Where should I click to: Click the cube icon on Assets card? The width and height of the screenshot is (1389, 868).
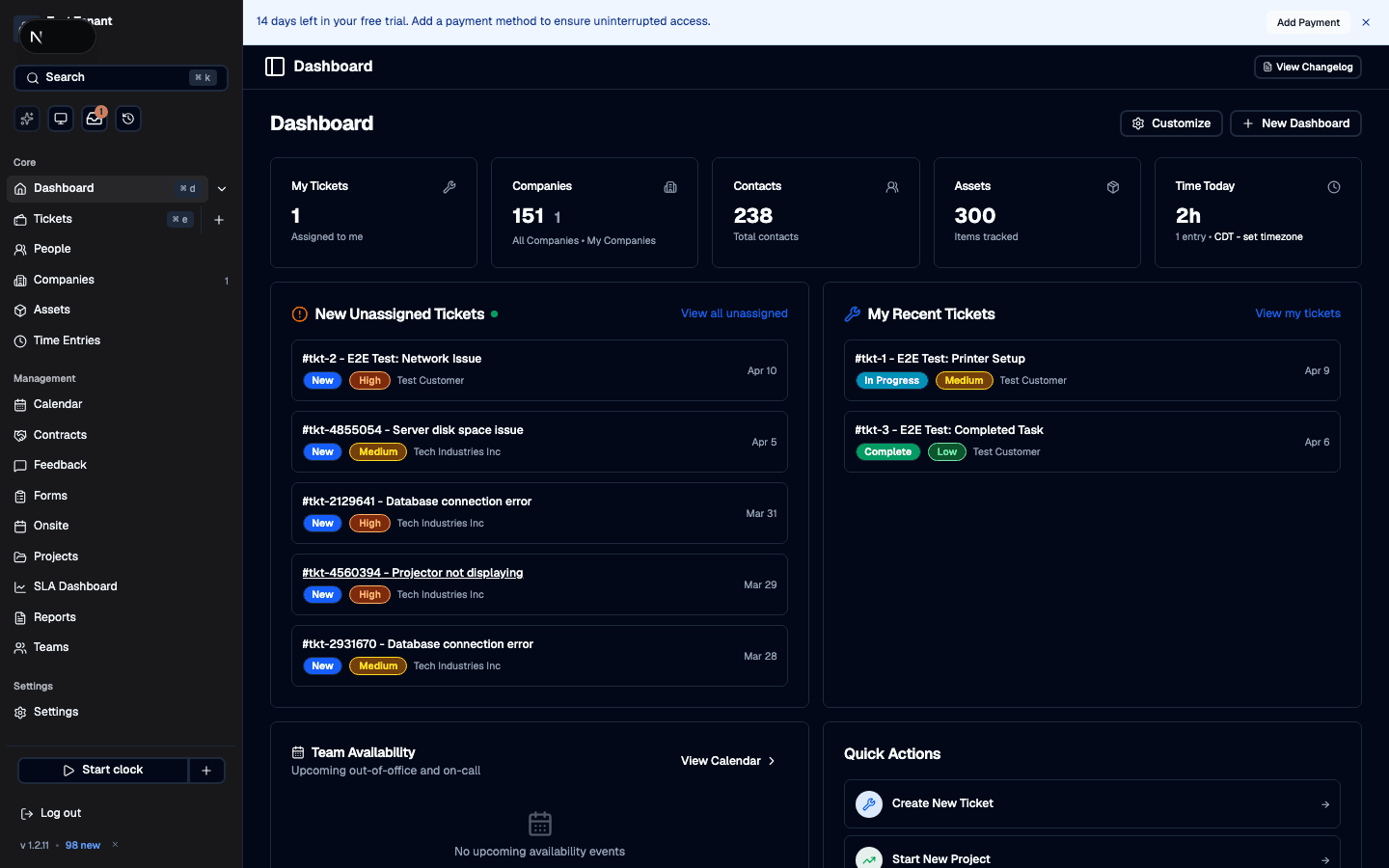point(1113,187)
